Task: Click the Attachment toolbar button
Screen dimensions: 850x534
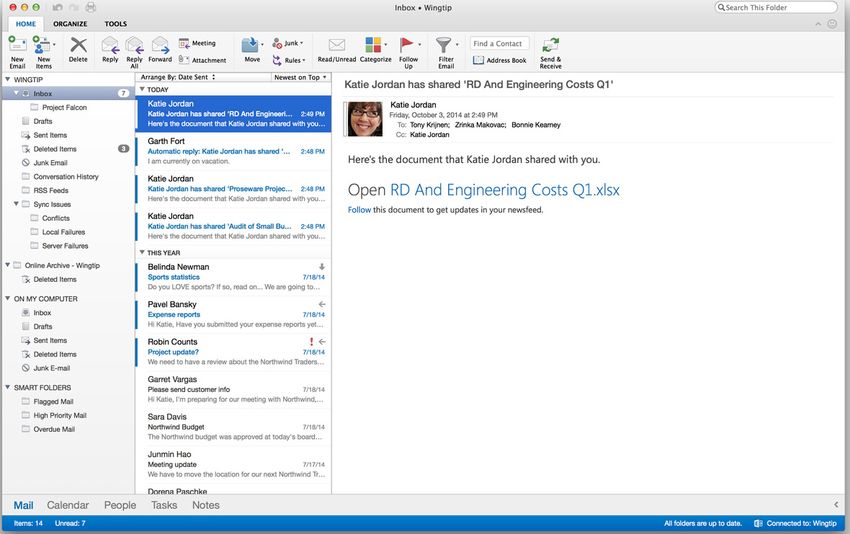Action: point(202,60)
